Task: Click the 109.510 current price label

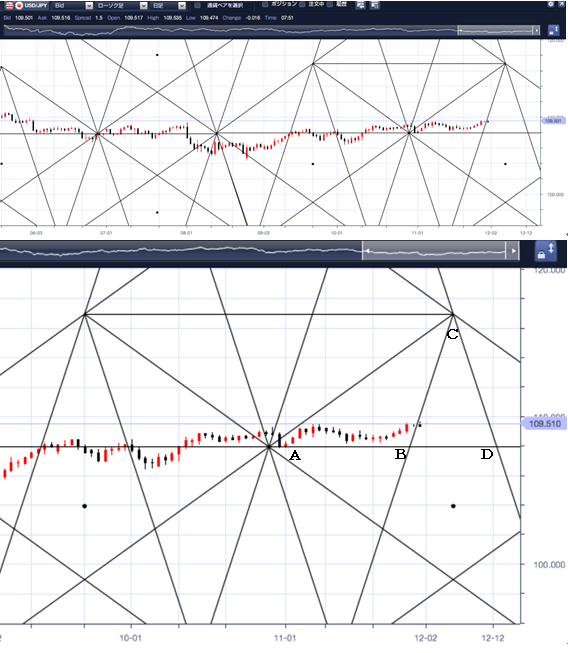Action: point(544,424)
